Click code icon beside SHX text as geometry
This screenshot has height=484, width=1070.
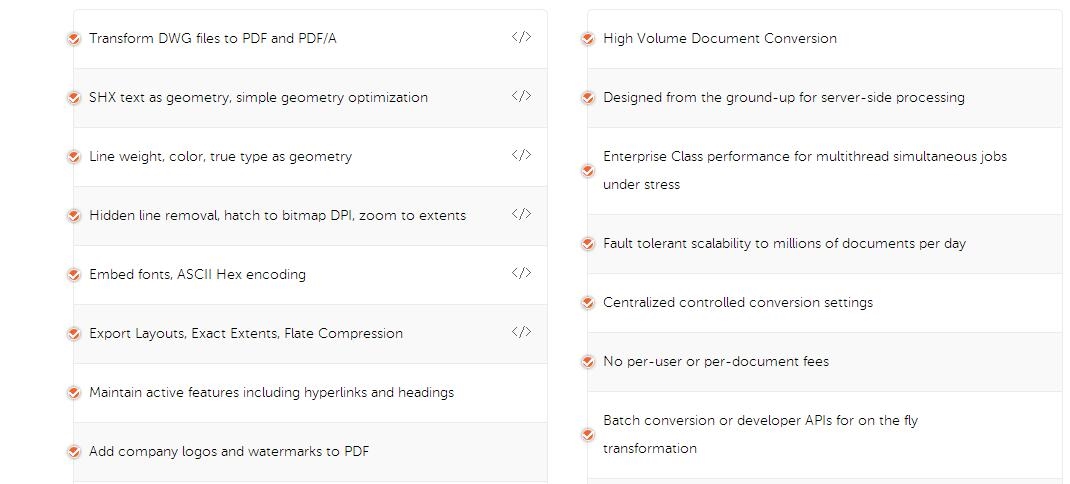521,96
